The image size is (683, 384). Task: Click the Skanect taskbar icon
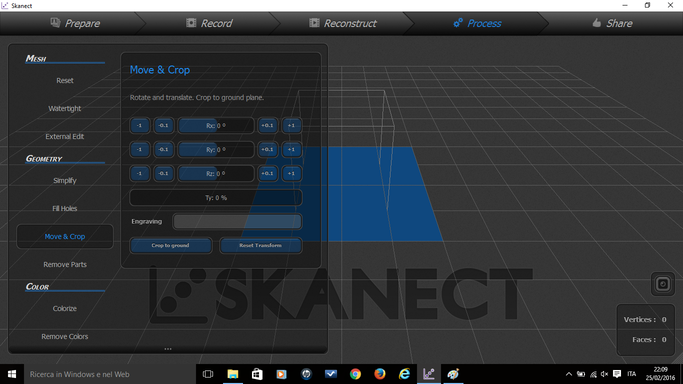click(429, 374)
